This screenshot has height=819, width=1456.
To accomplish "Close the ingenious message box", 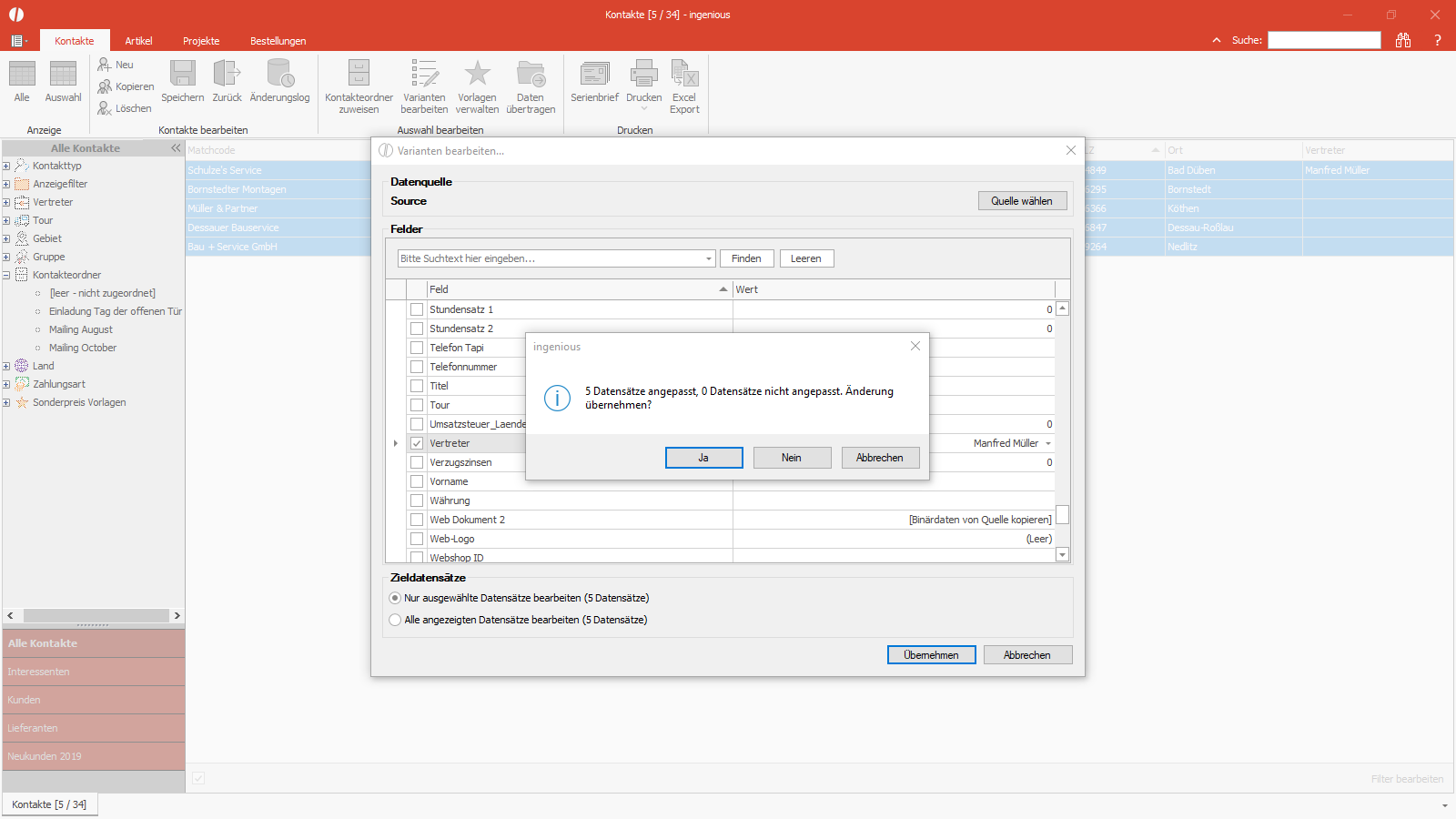I will pos(915,346).
